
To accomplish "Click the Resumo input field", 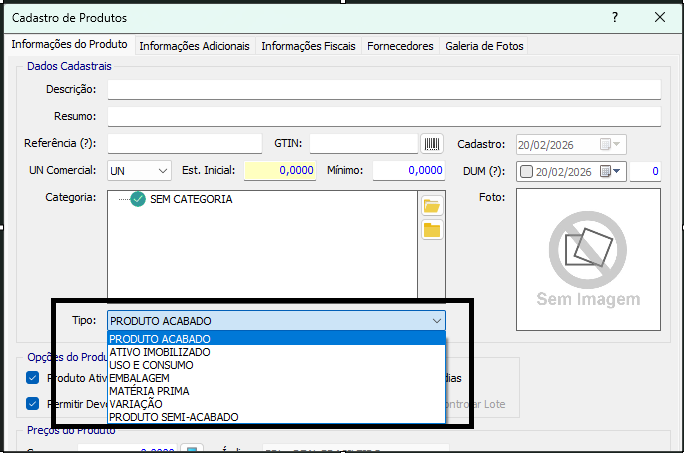I will tap(384, 117).
